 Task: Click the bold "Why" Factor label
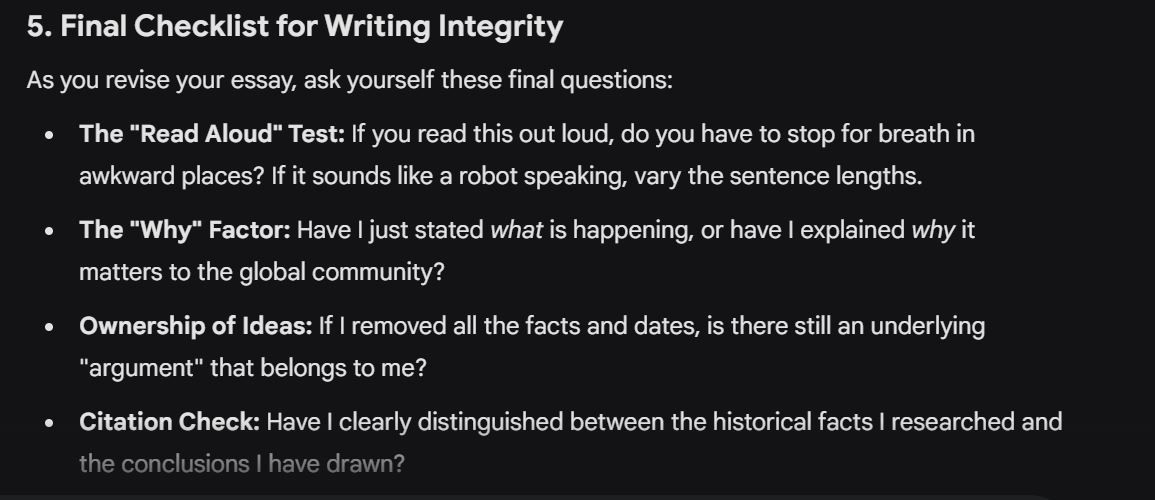(x=185, y=230)
